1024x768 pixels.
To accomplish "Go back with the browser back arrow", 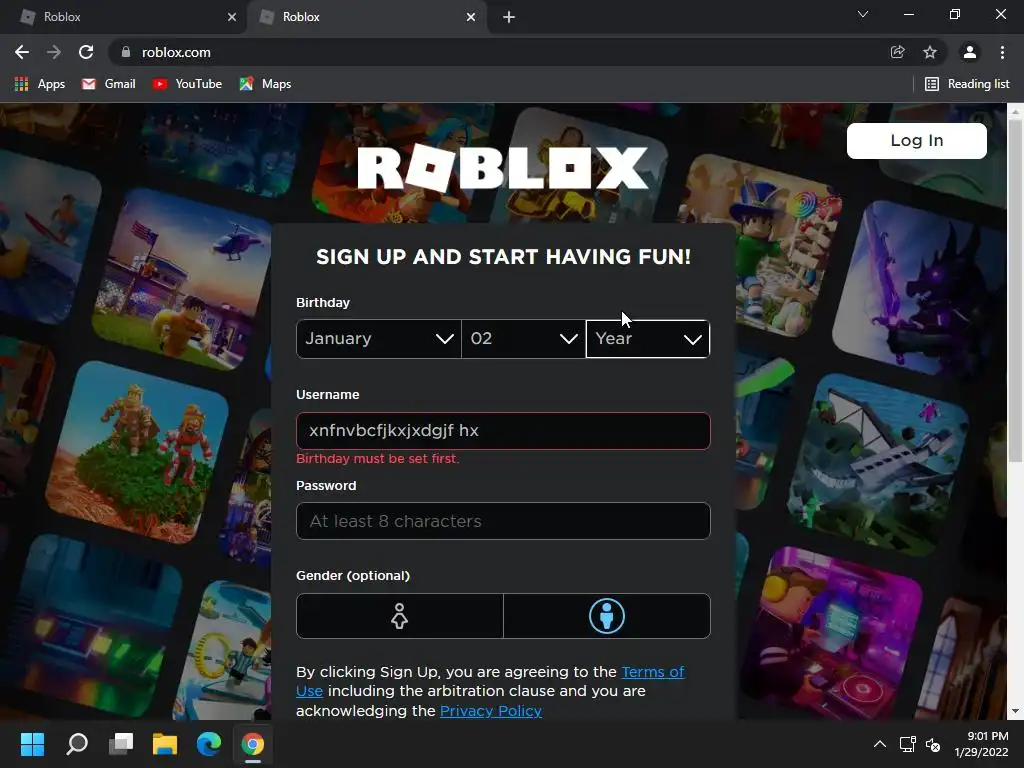I will [x=22, y=52].
